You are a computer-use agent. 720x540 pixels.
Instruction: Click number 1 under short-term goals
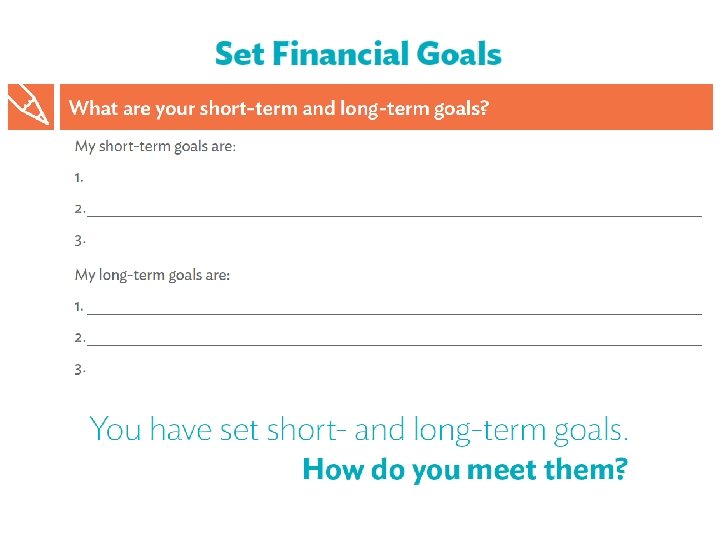[79, 177]
